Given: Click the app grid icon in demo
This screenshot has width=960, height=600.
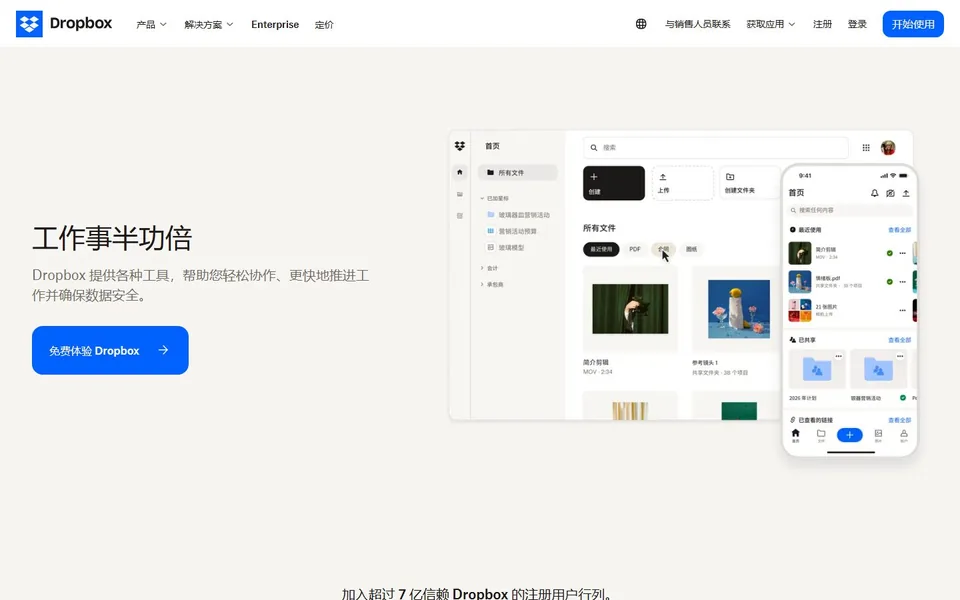Looking at the screenshot, I should [866, 148].
